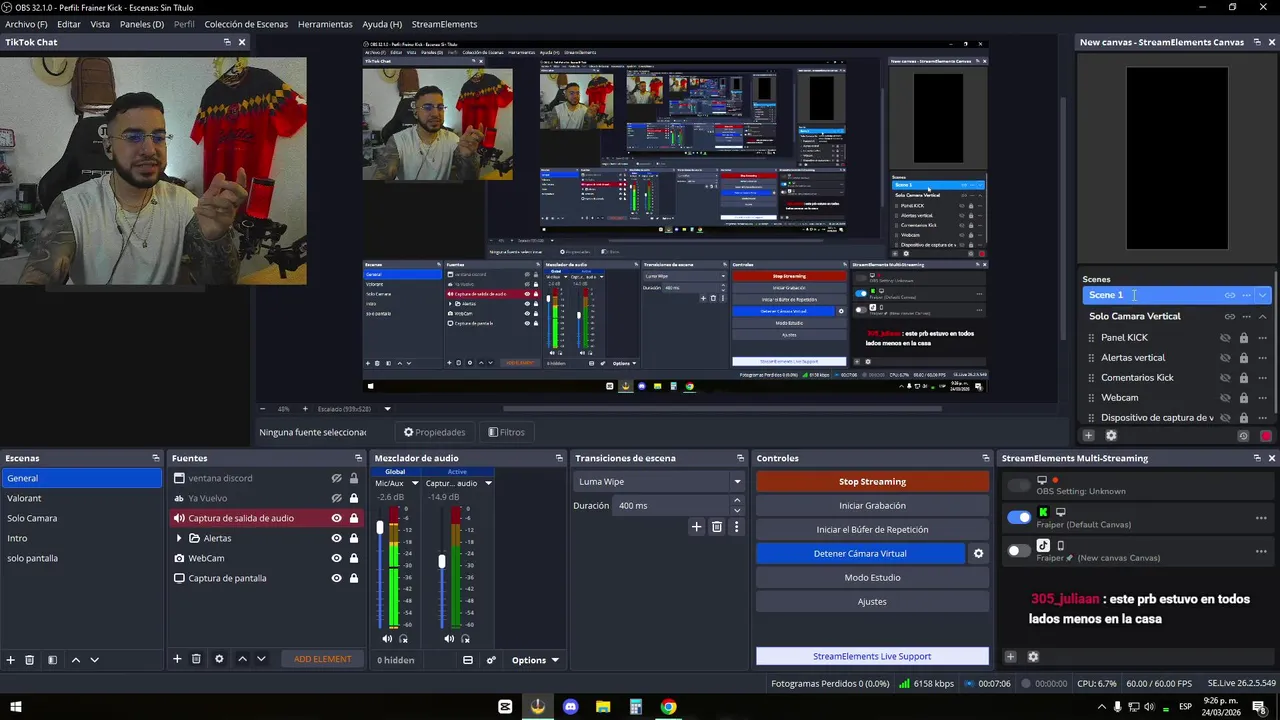This screenshot has width=1280, height=720.
Task: Open Archivo menu
Action: pos(26,24)
